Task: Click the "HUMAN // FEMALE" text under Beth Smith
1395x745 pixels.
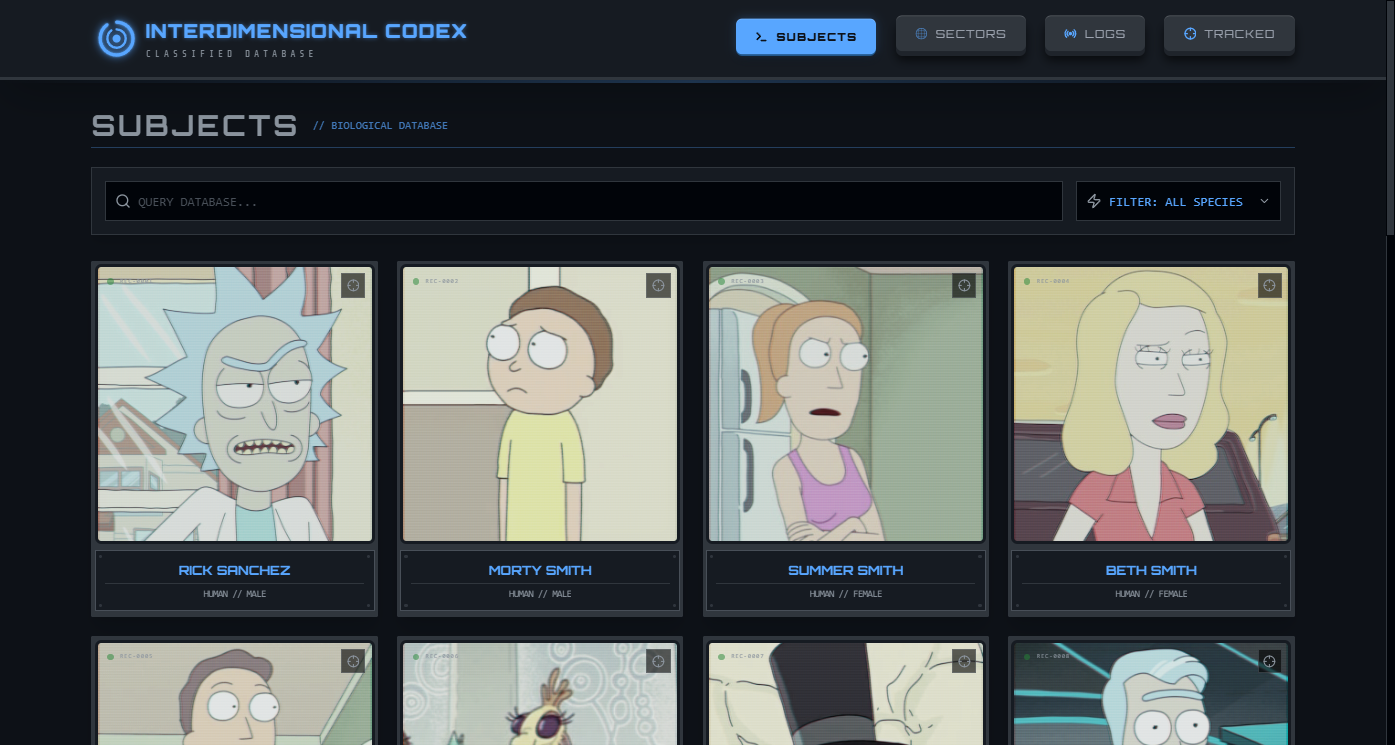Action: [1151, 594]
